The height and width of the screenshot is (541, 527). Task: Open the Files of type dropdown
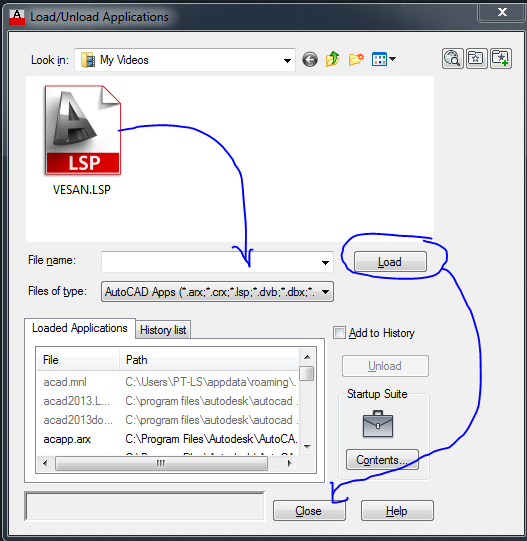[217, 292]
